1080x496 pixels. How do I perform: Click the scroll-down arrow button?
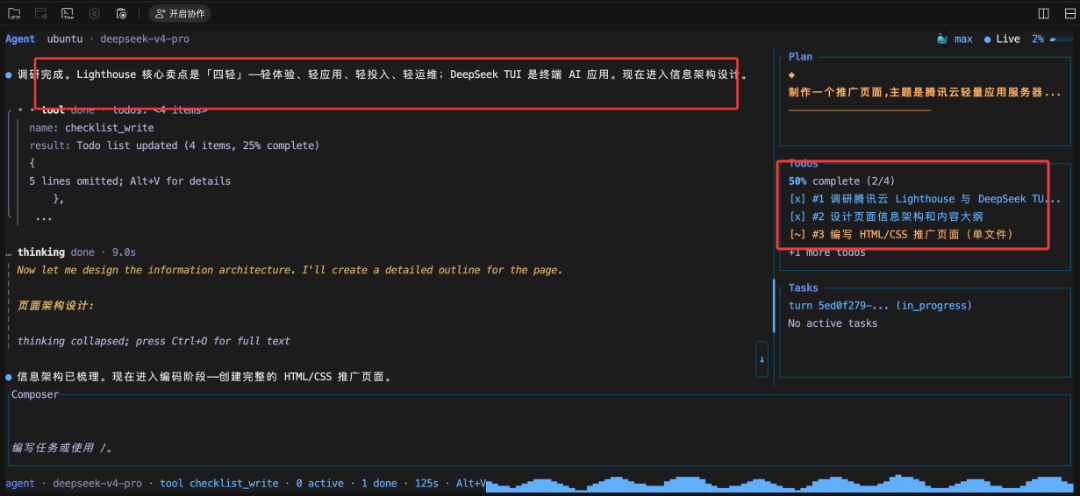(x=762, y=359)
